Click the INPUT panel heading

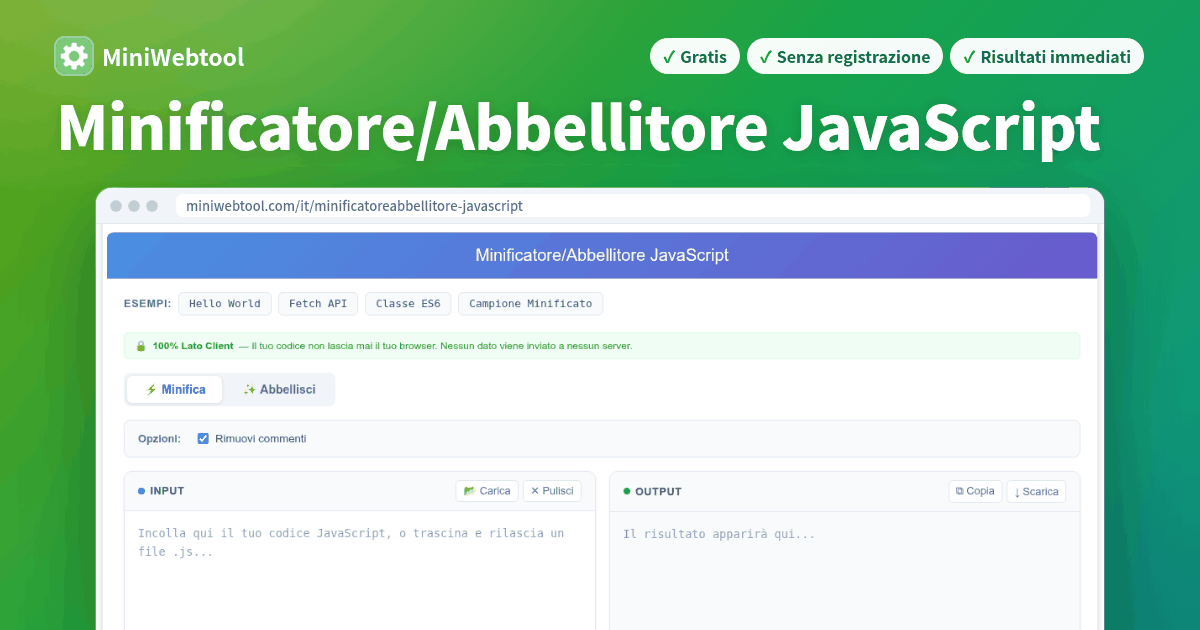point(167,491)
